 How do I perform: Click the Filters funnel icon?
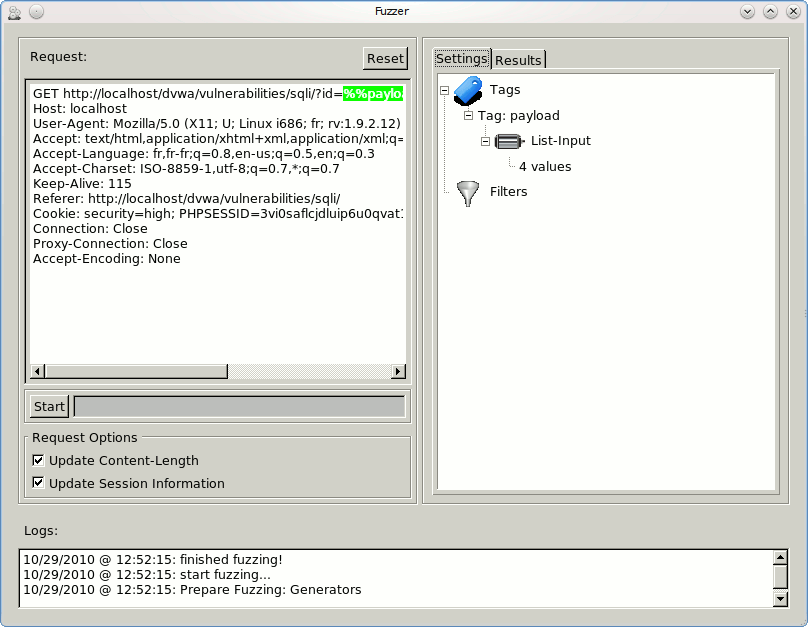pos(468,192)
